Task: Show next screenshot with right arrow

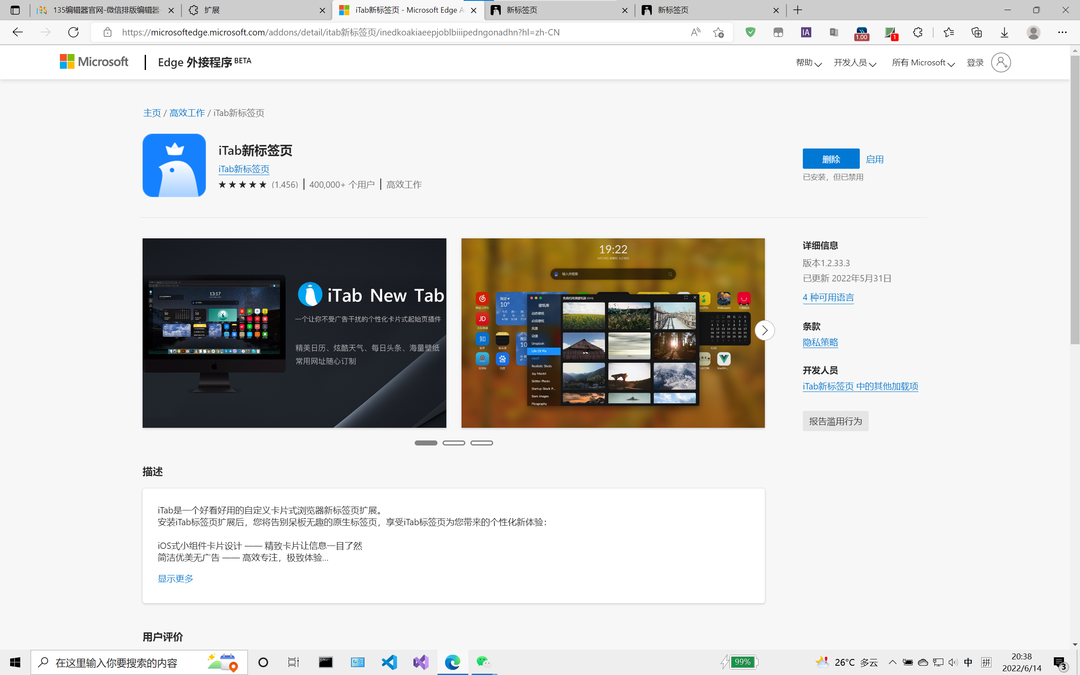Action: click(765, 331)
